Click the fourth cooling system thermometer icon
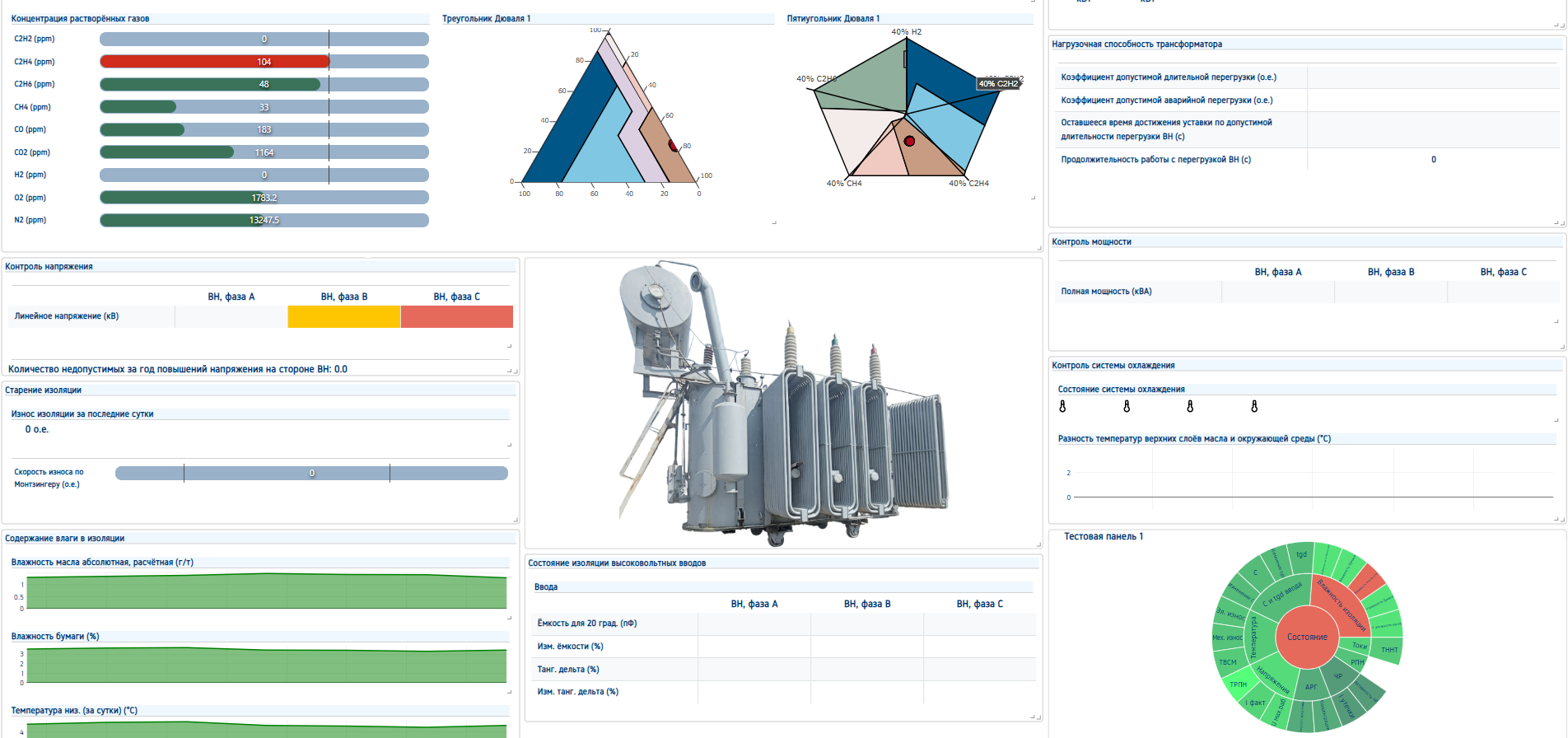 tap(1254, 406)
